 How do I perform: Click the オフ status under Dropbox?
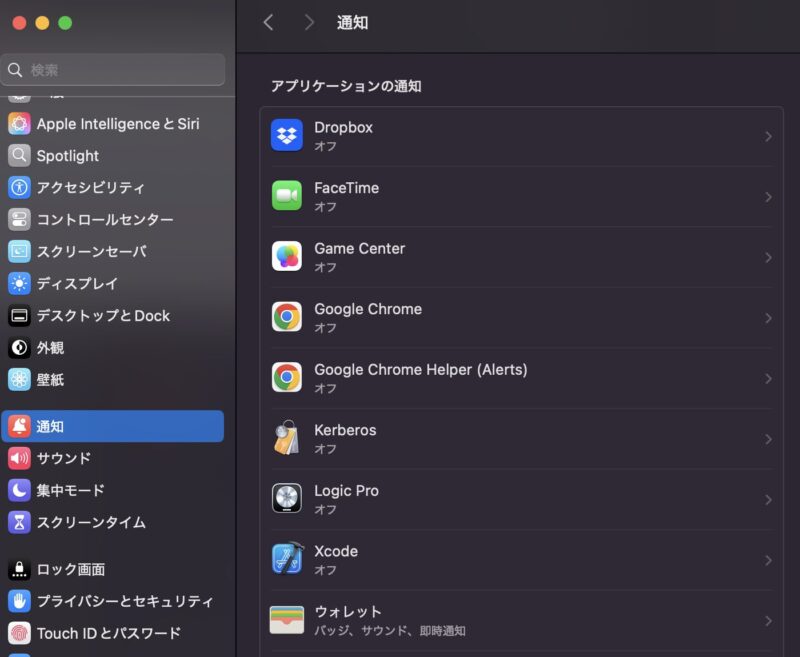pos(326,146)
